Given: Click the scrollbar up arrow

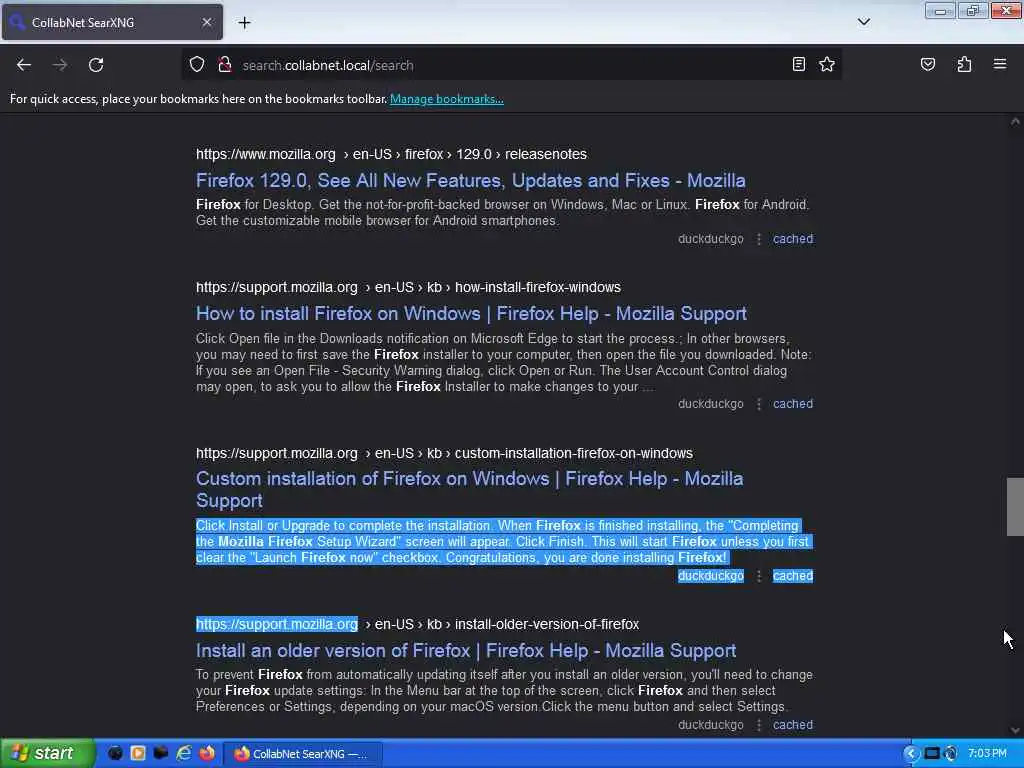Looking at the screenshot, I should (x=1015, y=121).
